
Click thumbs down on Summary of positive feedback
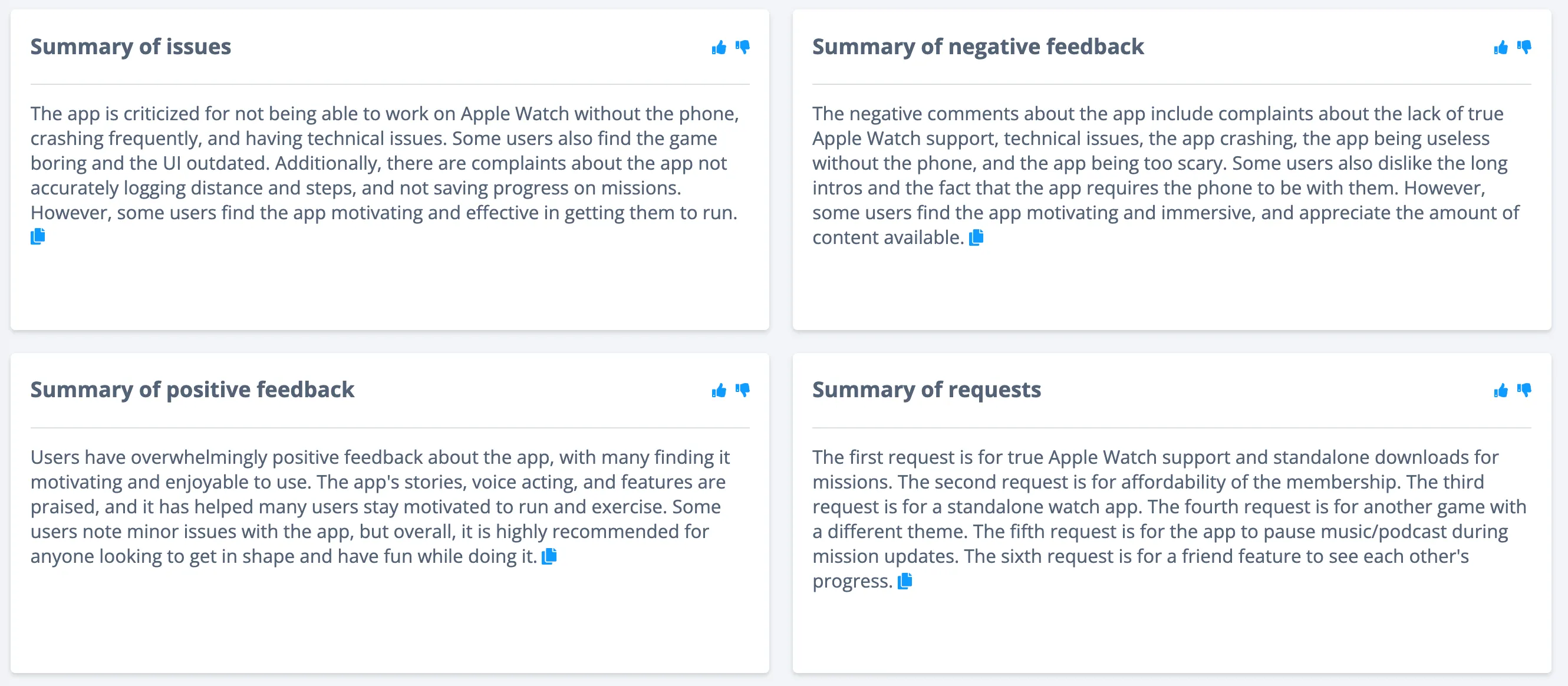744,390
